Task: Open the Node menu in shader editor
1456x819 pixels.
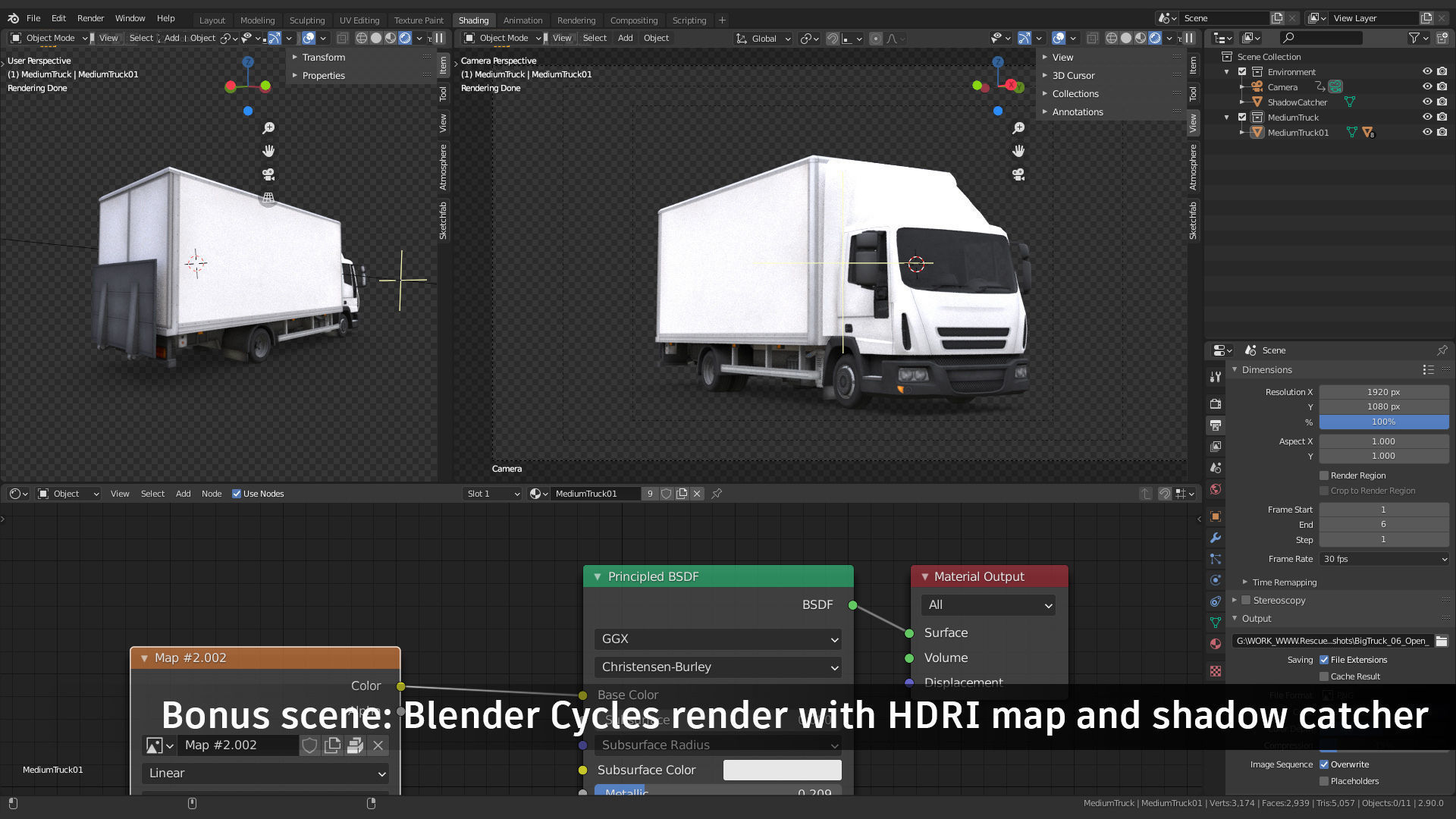Action: point(212,494)
